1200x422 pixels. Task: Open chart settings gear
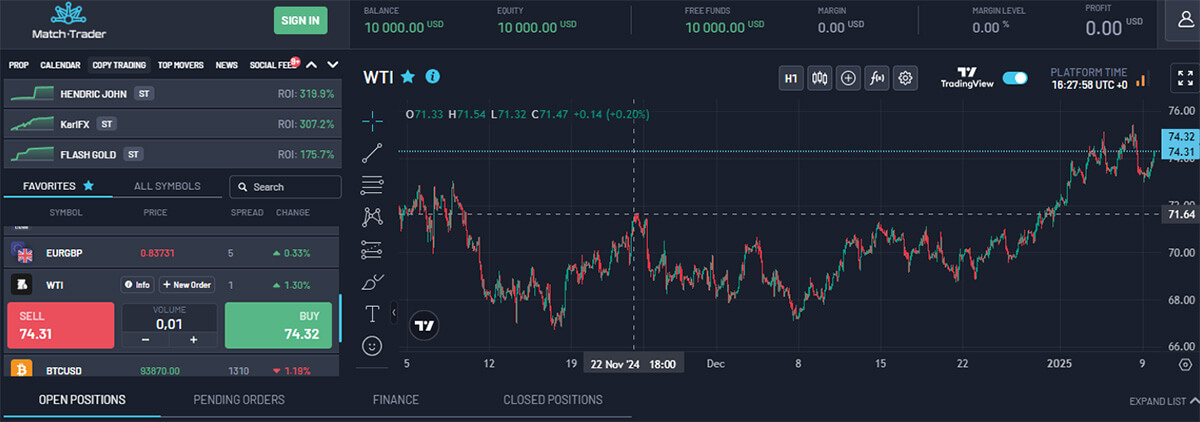(906, 78)
